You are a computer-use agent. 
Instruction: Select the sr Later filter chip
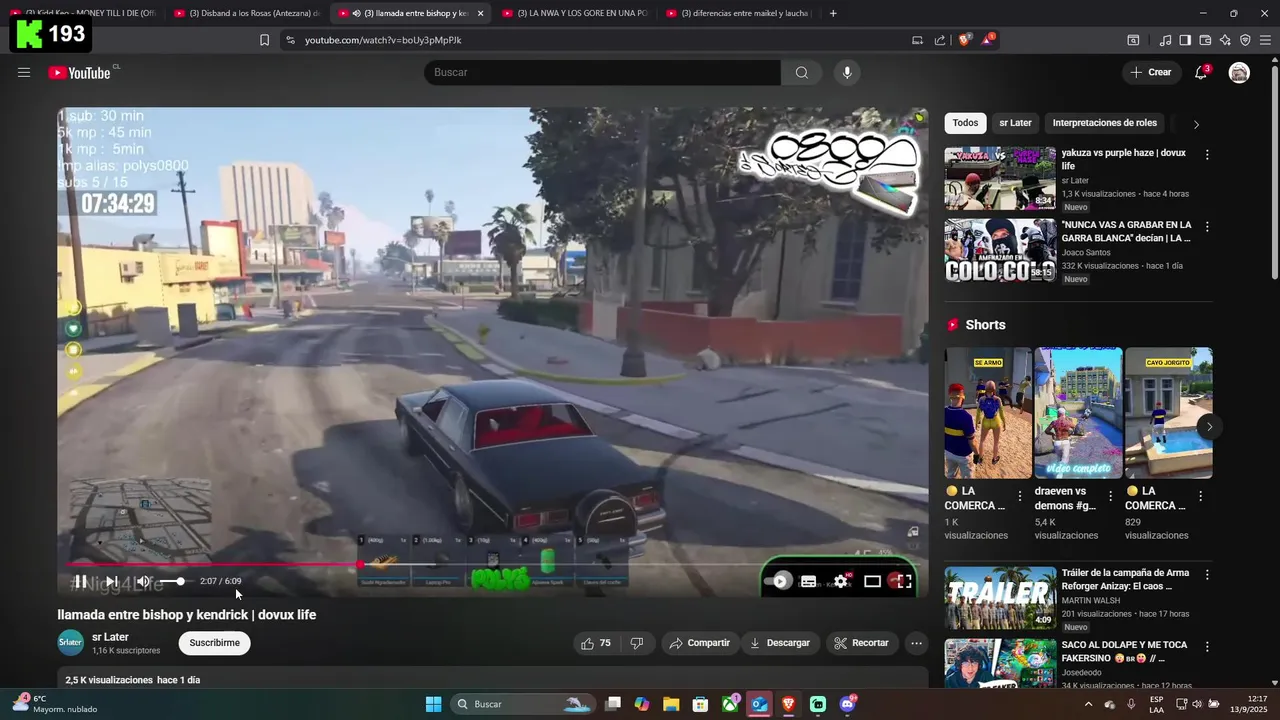[1015, 123]
